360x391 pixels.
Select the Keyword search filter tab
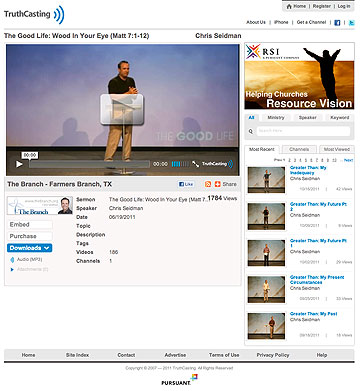339,118
